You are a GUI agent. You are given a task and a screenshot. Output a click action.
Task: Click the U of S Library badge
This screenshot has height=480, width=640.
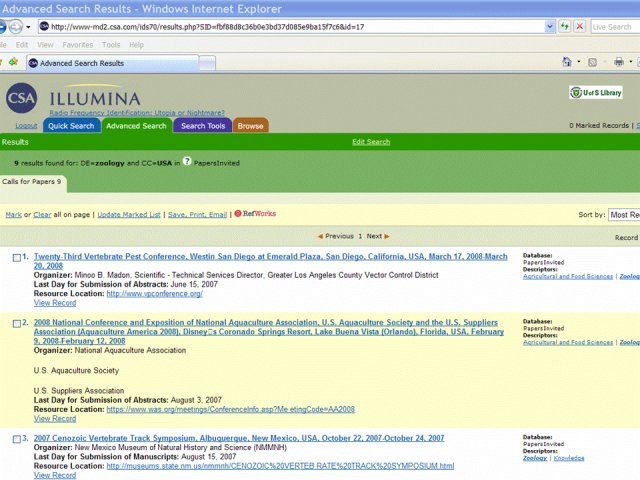pos(596,93)
